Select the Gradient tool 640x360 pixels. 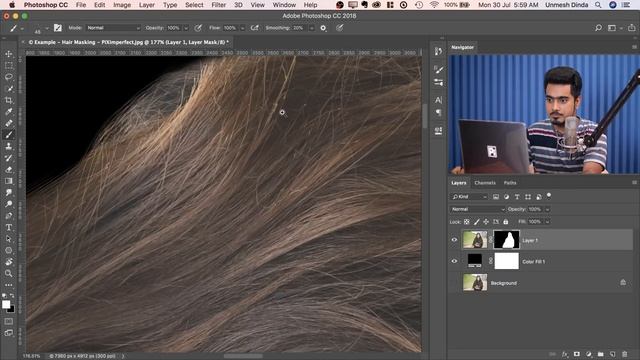[9, 181]
